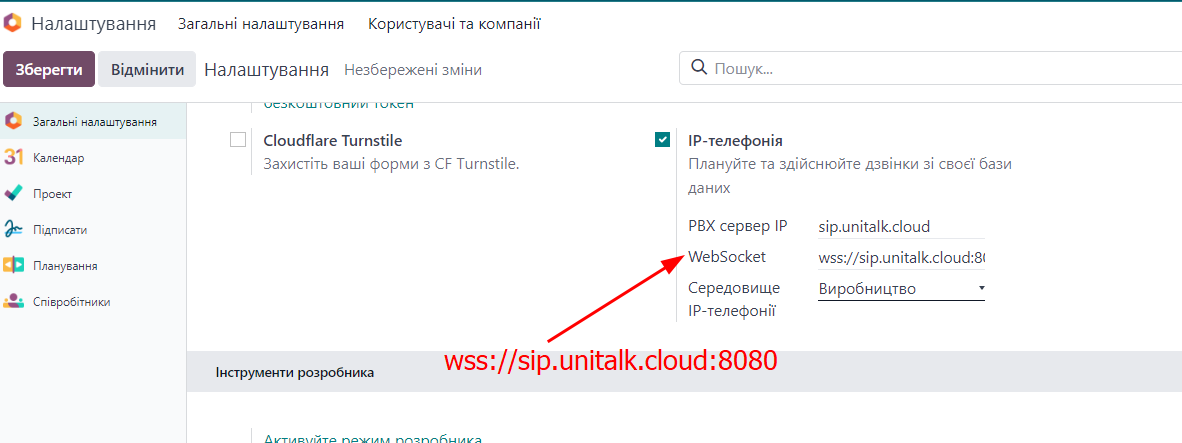Select Календар in the left sidebar
This screenshot has height=443, width=1182.
point(58,158)
